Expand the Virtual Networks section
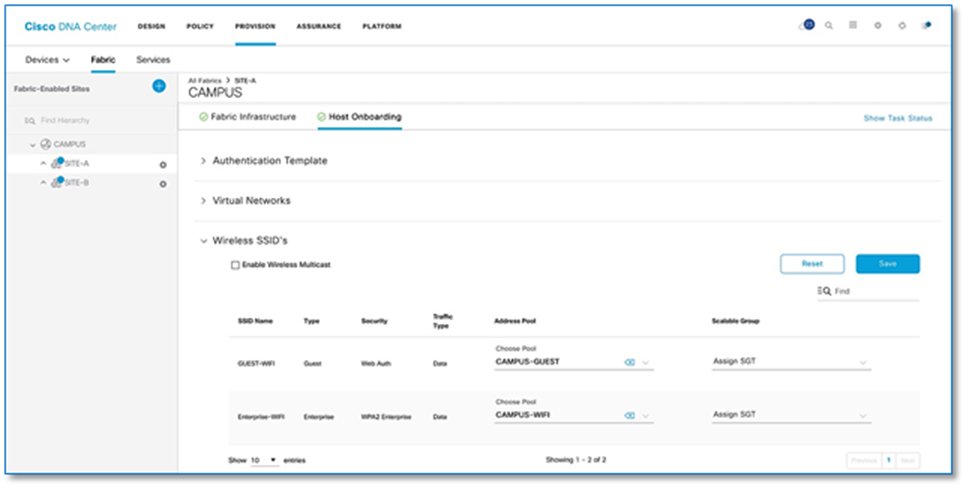 point(203,201)
